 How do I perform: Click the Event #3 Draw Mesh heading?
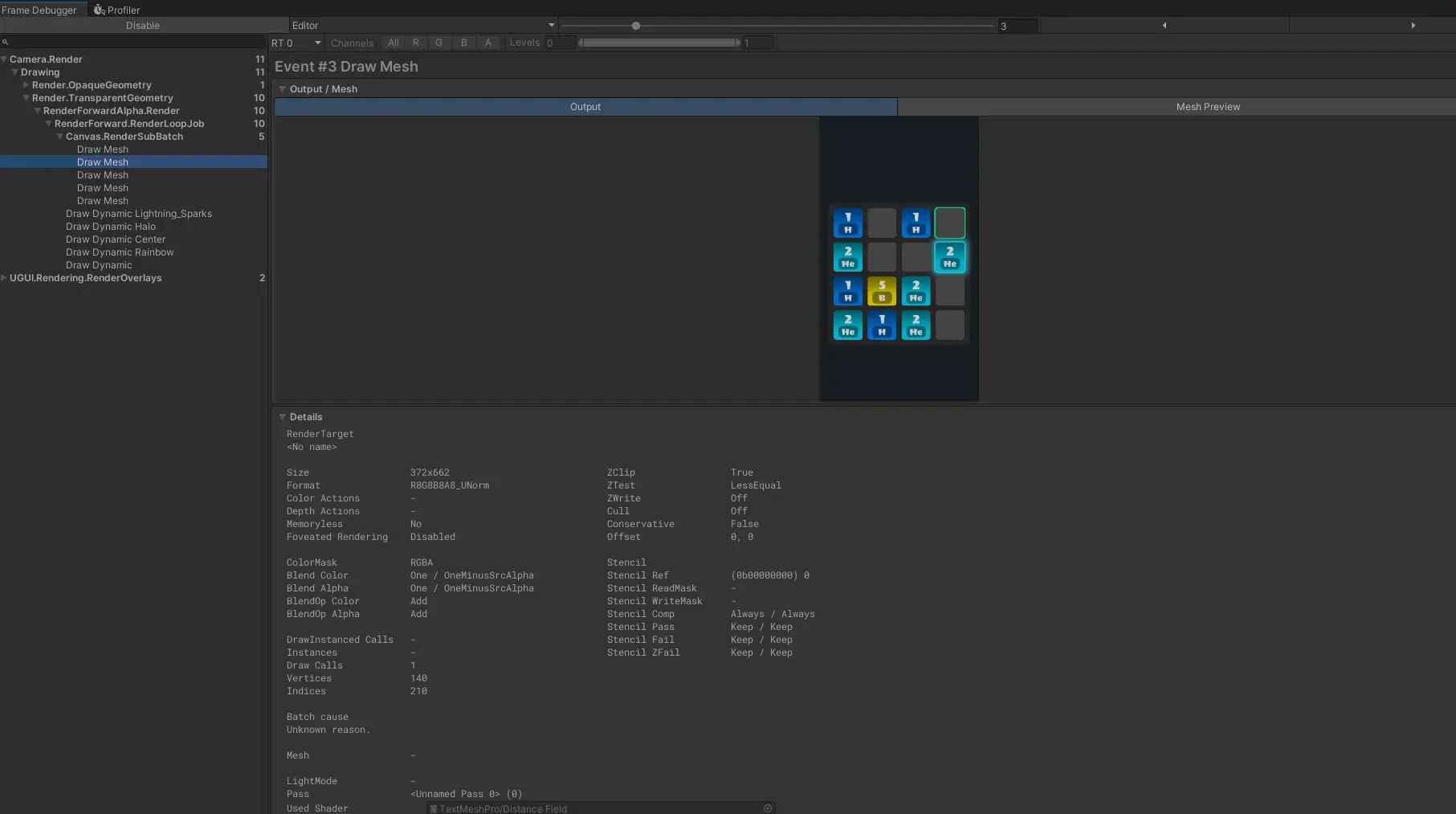346,67
